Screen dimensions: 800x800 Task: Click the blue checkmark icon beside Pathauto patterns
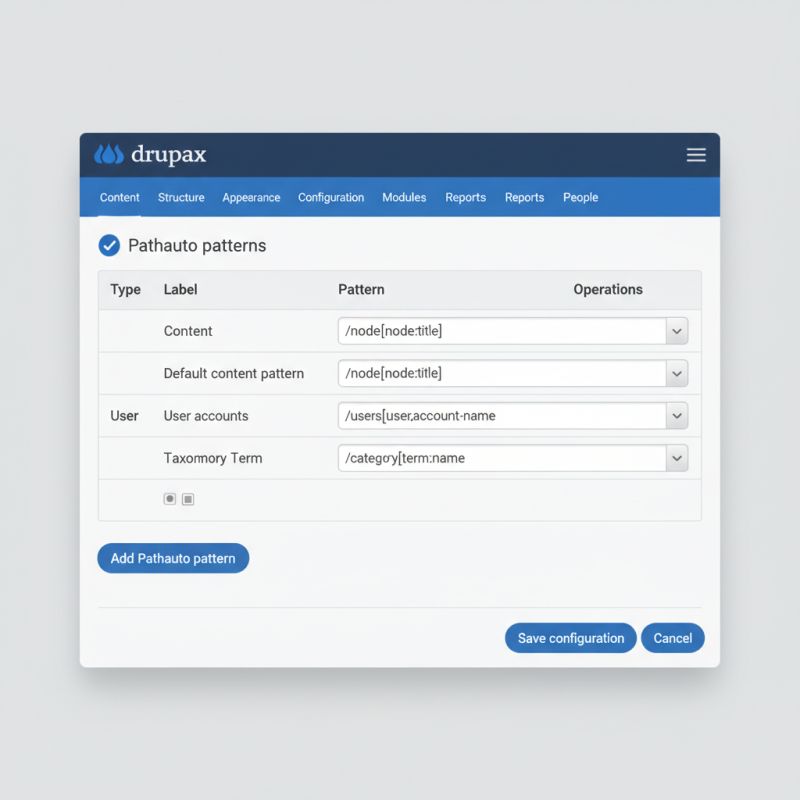(x=109, y=245)
